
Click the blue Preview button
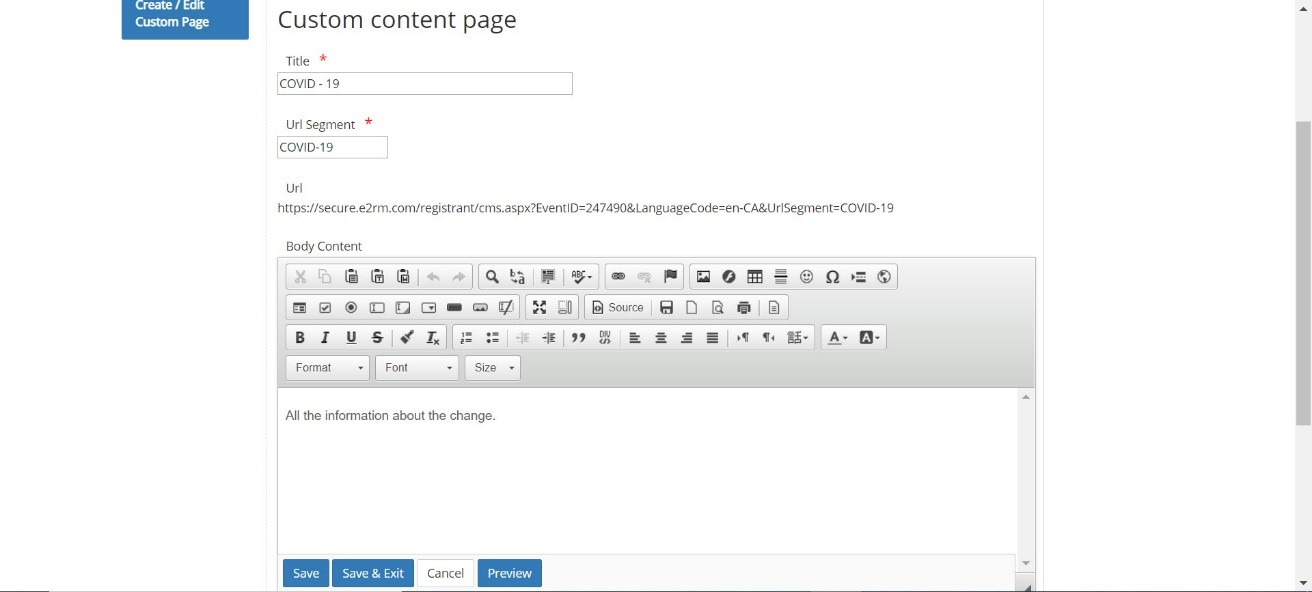click(510, 573)
